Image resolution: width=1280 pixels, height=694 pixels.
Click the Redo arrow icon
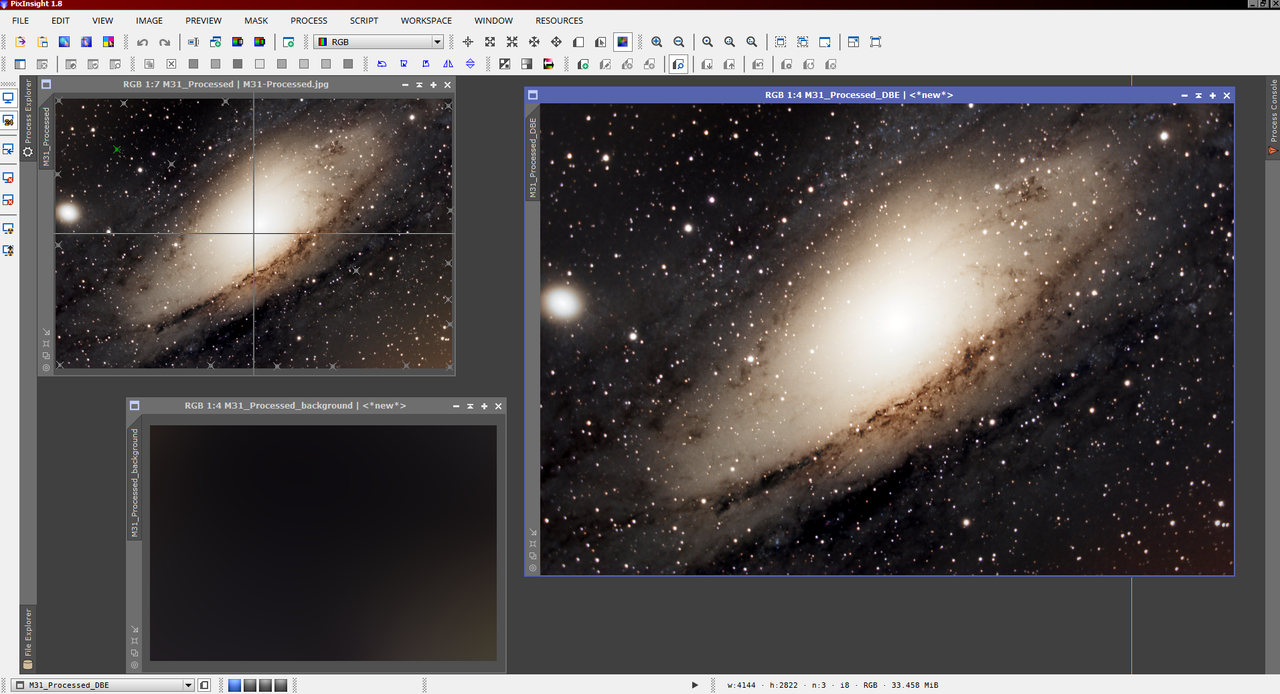(164, 42)
